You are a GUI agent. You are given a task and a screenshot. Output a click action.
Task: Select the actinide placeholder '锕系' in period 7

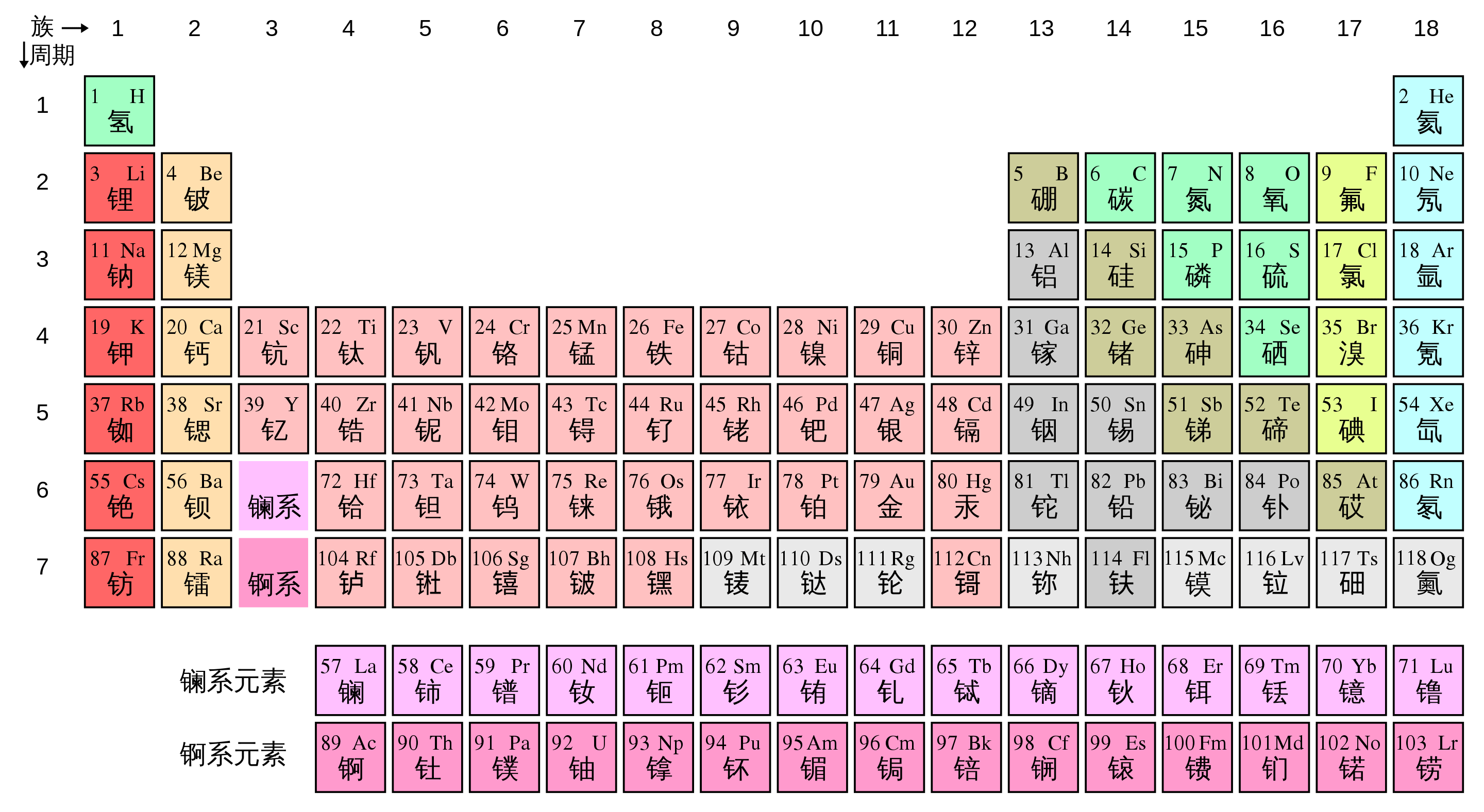pyautogui.click(x=273, y=572)
